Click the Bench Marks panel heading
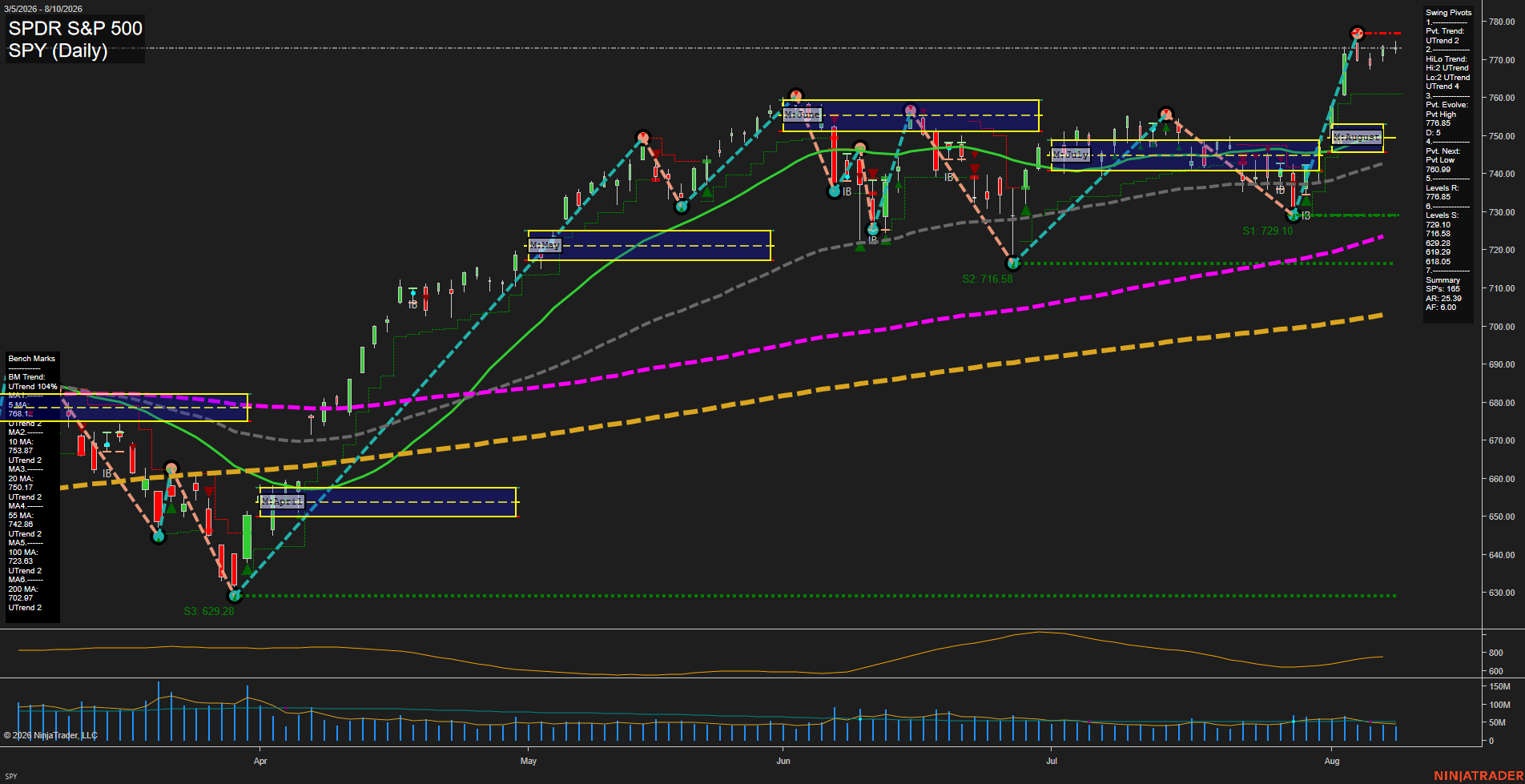1525x784 pixels. 31,359
